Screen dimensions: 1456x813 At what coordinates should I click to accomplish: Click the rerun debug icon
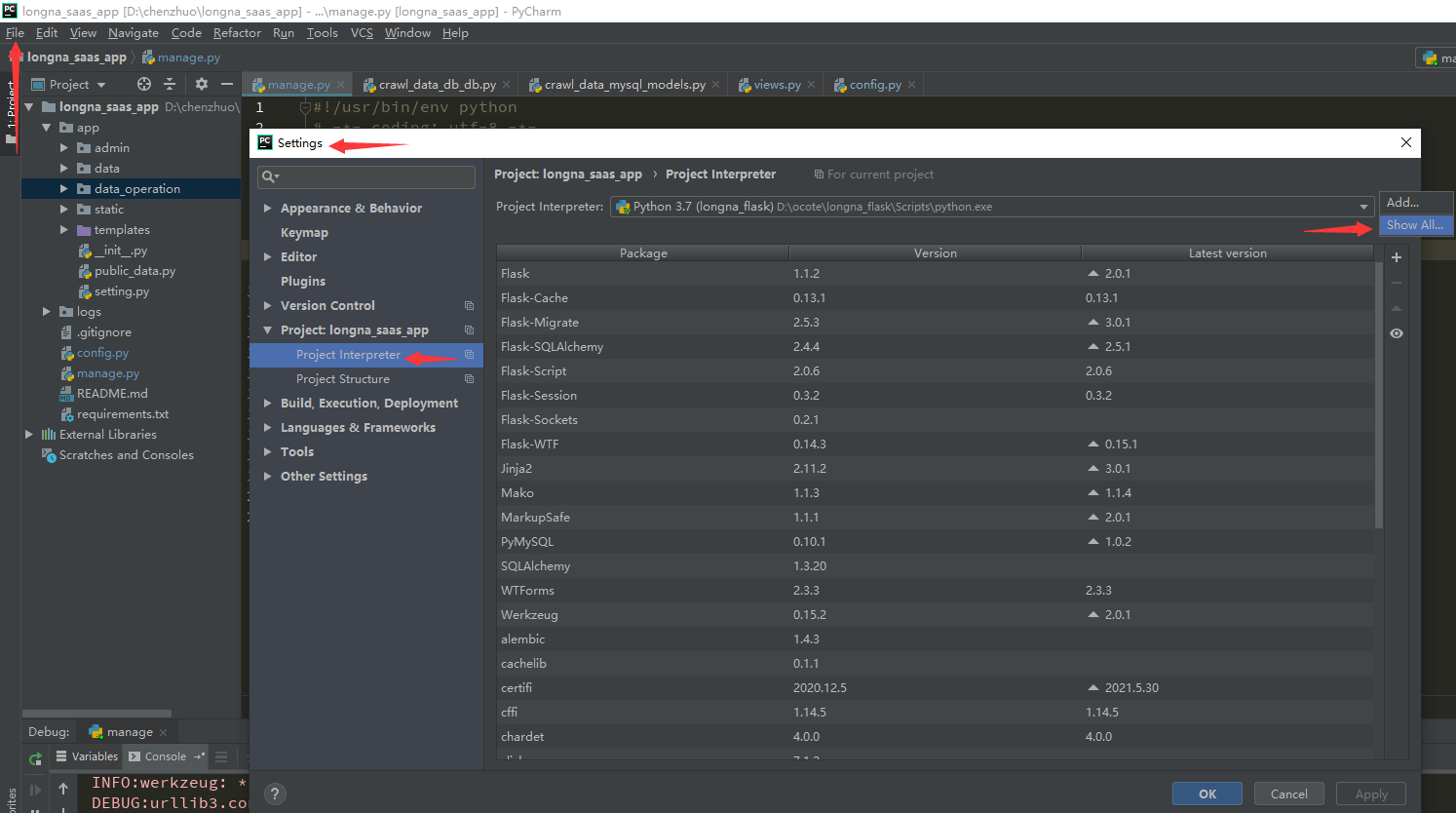pos(36,758)
